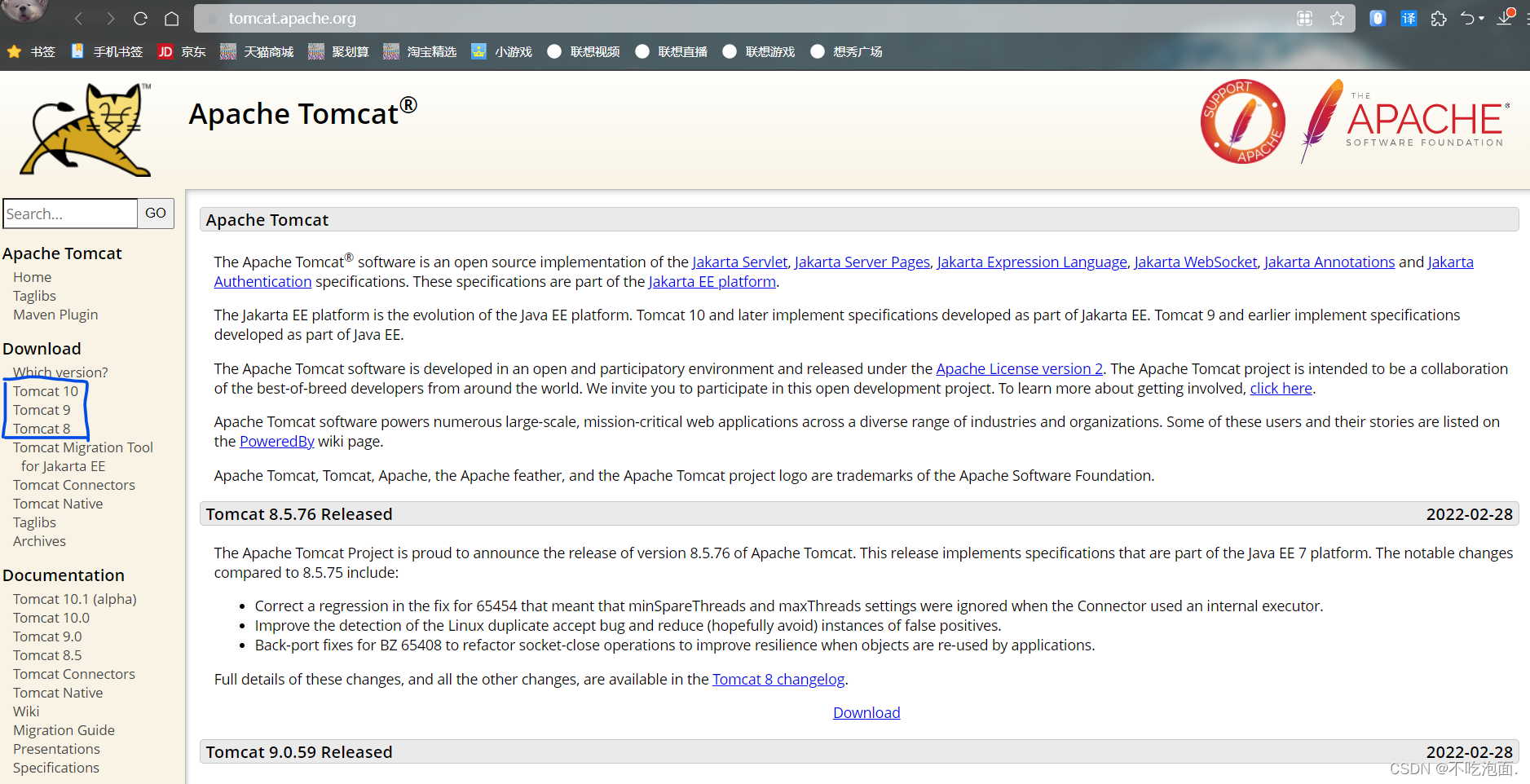Open Tomcat 9.0 documentation
Image resolution: width=1530 pixels, height=784 pixels.
(x=47, y=636)
